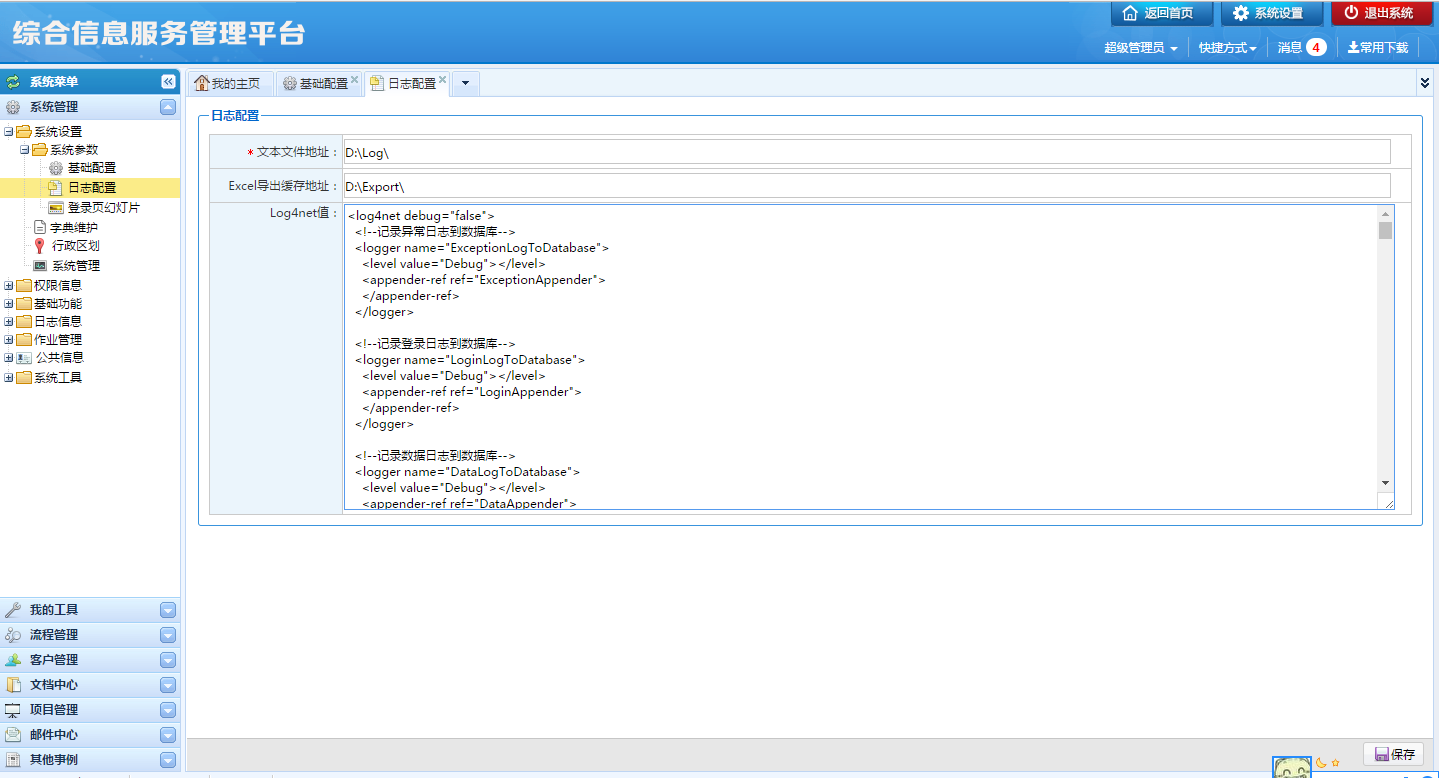Click the 基础配置 gear icon in tree

pyautogui.click(x=56, y=168)
